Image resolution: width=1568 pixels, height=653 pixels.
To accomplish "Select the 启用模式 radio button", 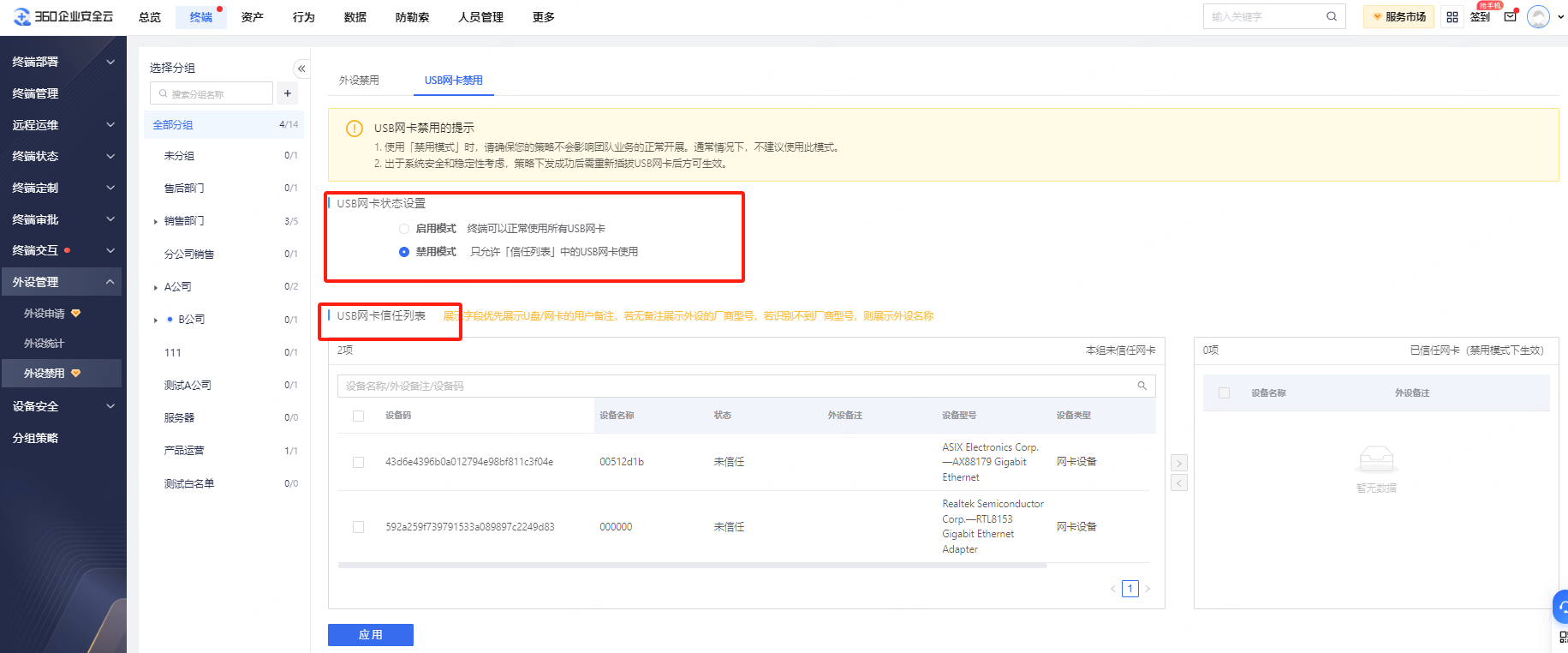I will [404, 229].
